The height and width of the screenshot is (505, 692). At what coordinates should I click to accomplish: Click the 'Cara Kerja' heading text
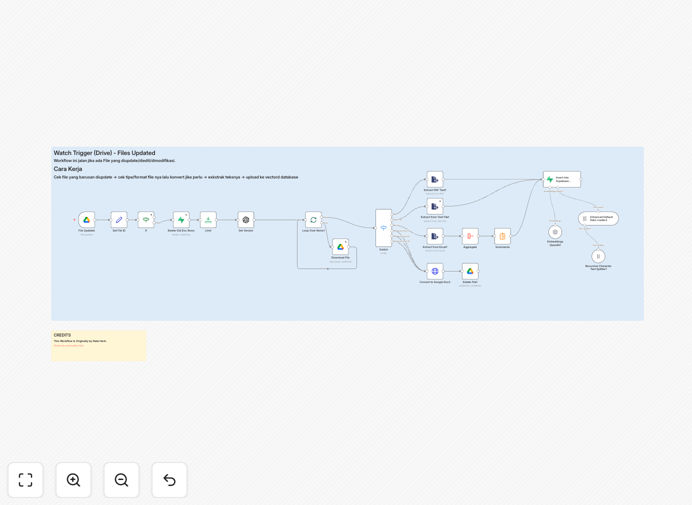tap(68, 169)
